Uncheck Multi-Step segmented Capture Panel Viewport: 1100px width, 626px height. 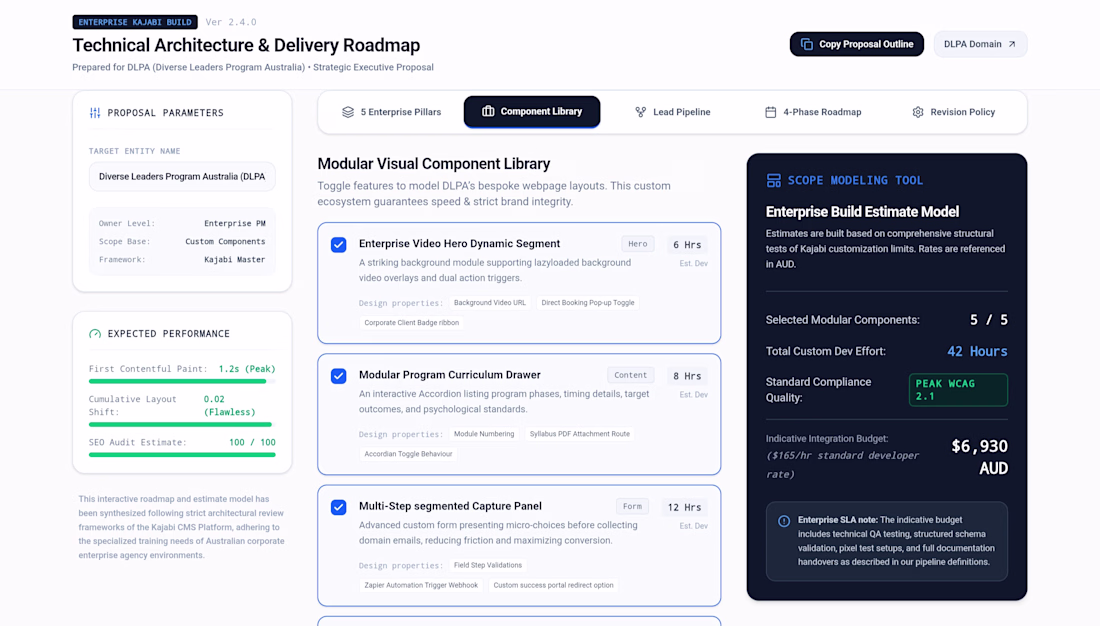(338, 507)
